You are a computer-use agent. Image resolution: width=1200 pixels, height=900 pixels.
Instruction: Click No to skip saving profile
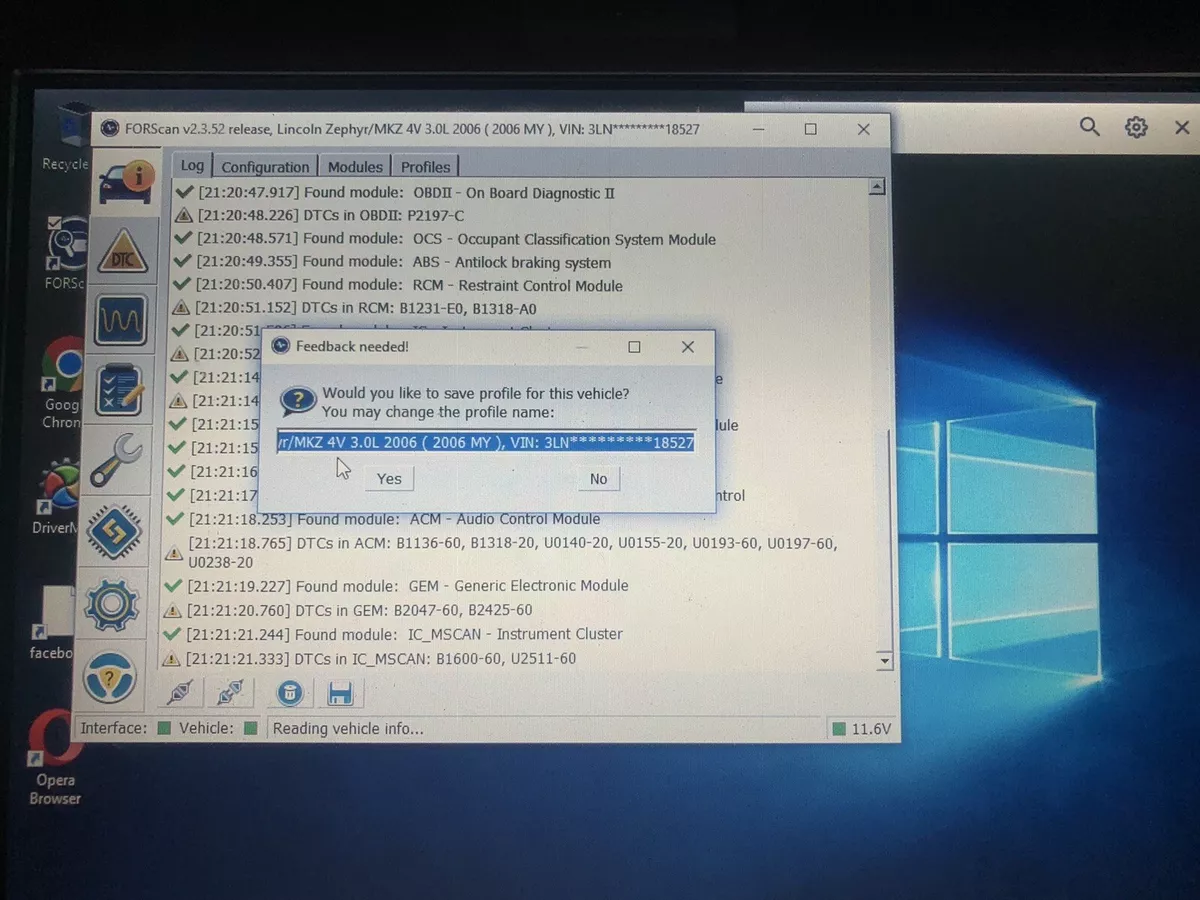point(598,479)
